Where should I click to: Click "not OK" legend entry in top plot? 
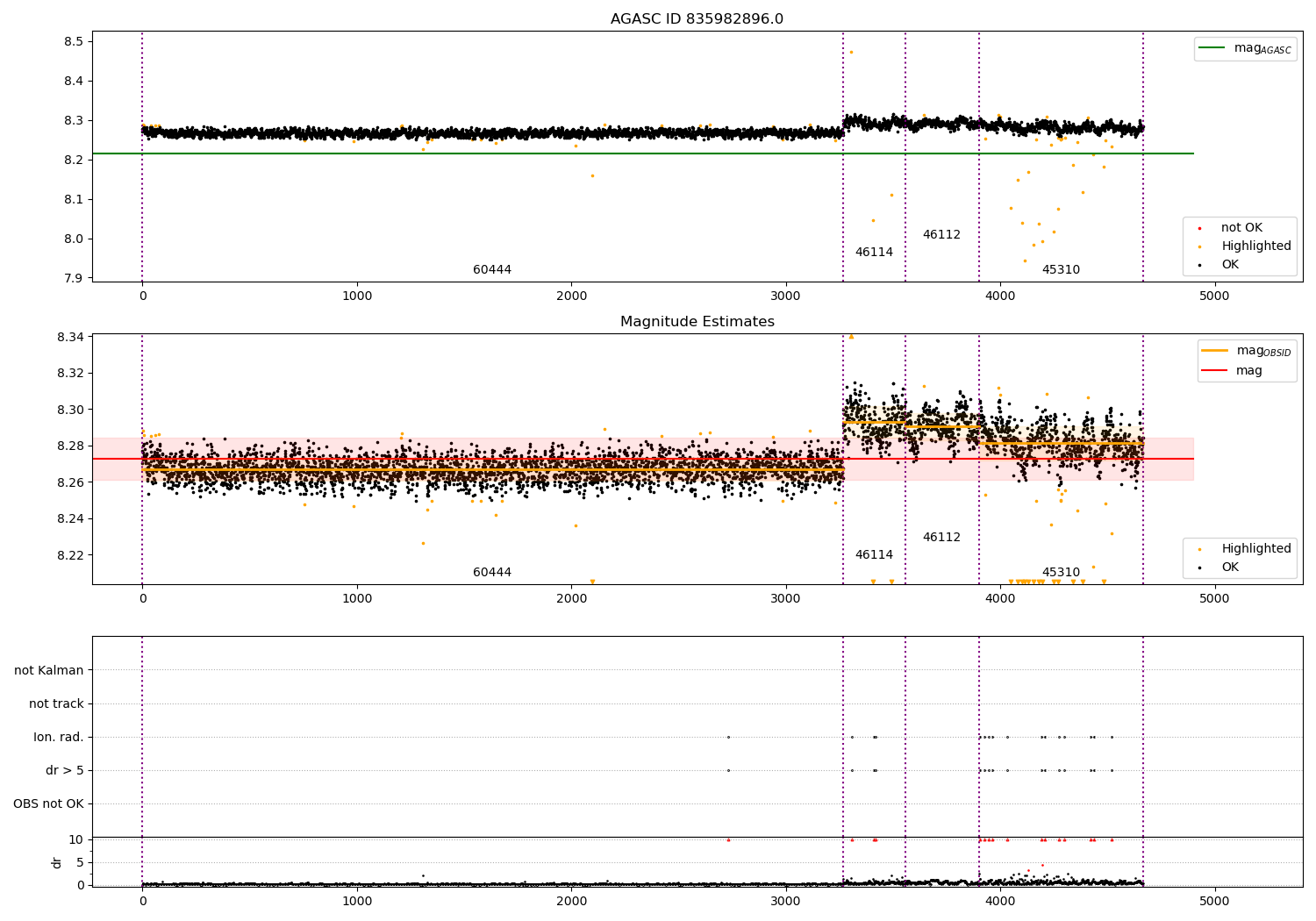[x=1241, y=227]
